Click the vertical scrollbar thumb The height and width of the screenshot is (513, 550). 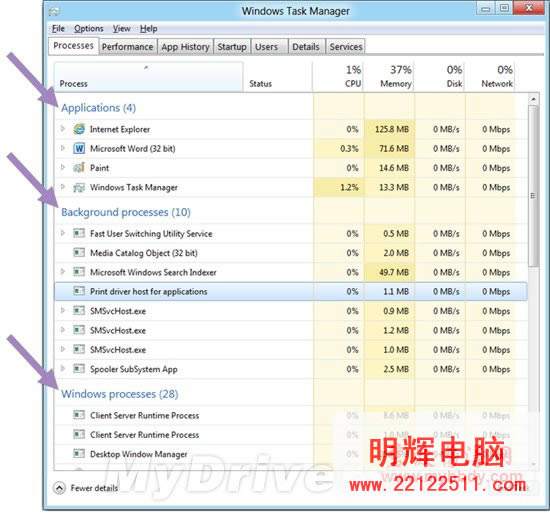533,186
